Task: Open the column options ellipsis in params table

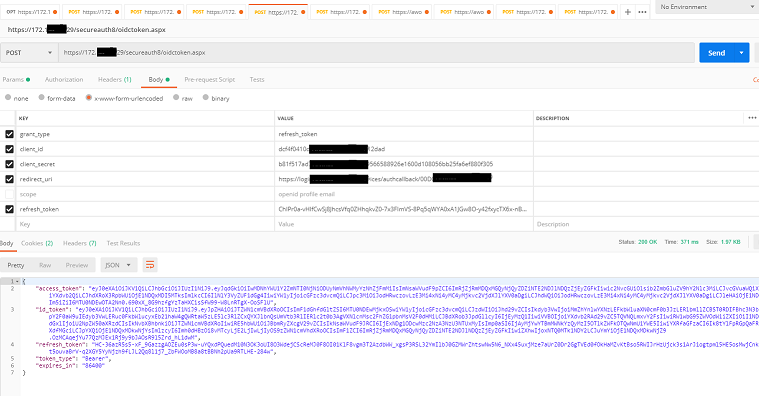Action: click(752, 118)
